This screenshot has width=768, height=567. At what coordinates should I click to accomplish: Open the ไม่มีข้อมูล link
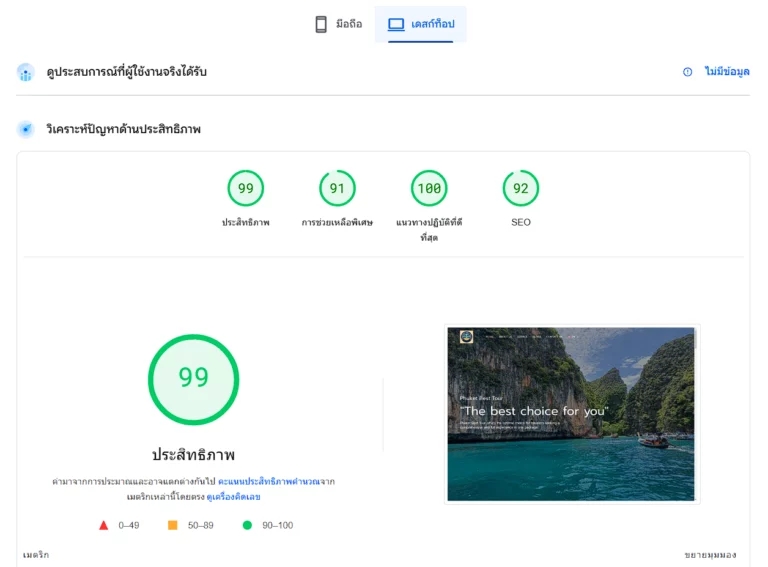(727, 71)
